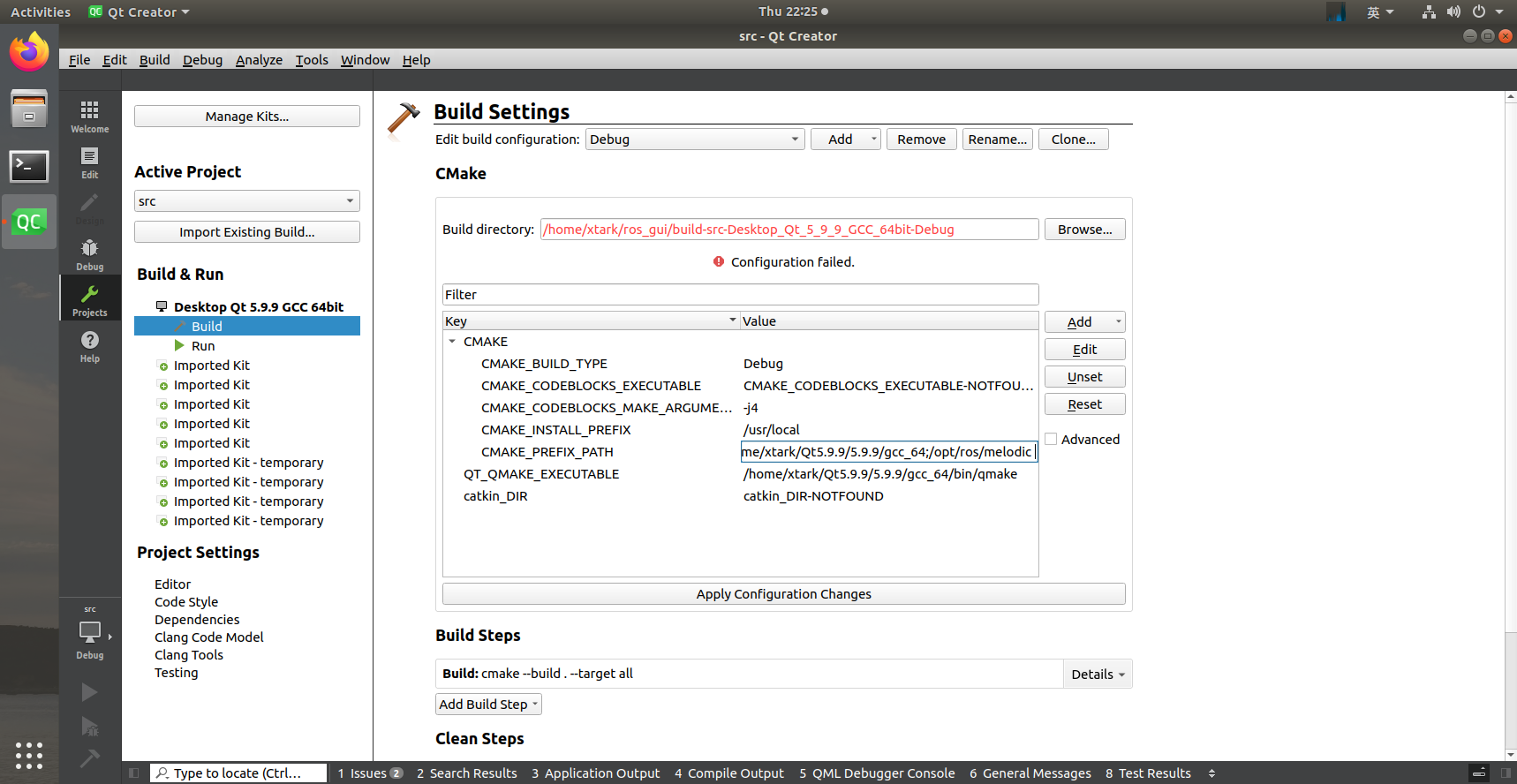Toggle the left sidebar icon in status bar
Viewport: 1517px width, 784px height.
(x=133, y=773)
